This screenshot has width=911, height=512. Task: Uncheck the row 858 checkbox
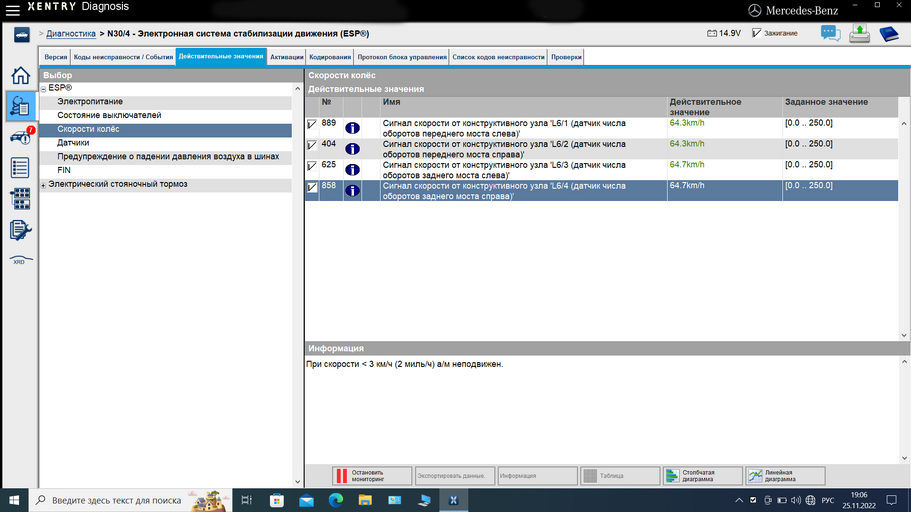coord(312,187)
